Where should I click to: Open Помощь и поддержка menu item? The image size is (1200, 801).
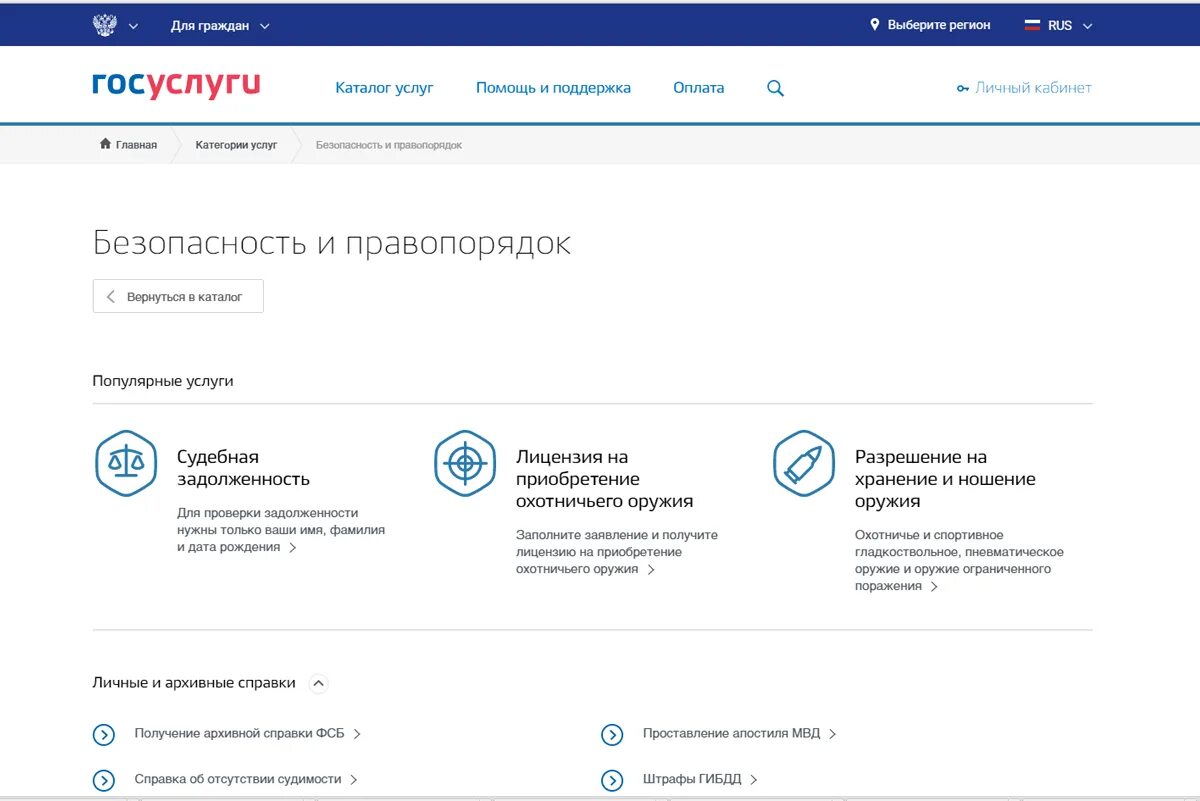coord(553,88)
